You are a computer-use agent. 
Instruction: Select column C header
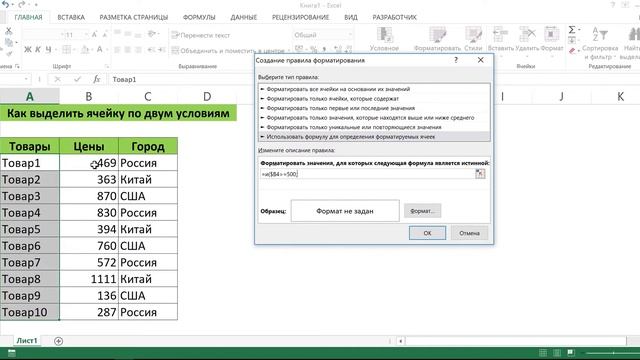[148, 97]
